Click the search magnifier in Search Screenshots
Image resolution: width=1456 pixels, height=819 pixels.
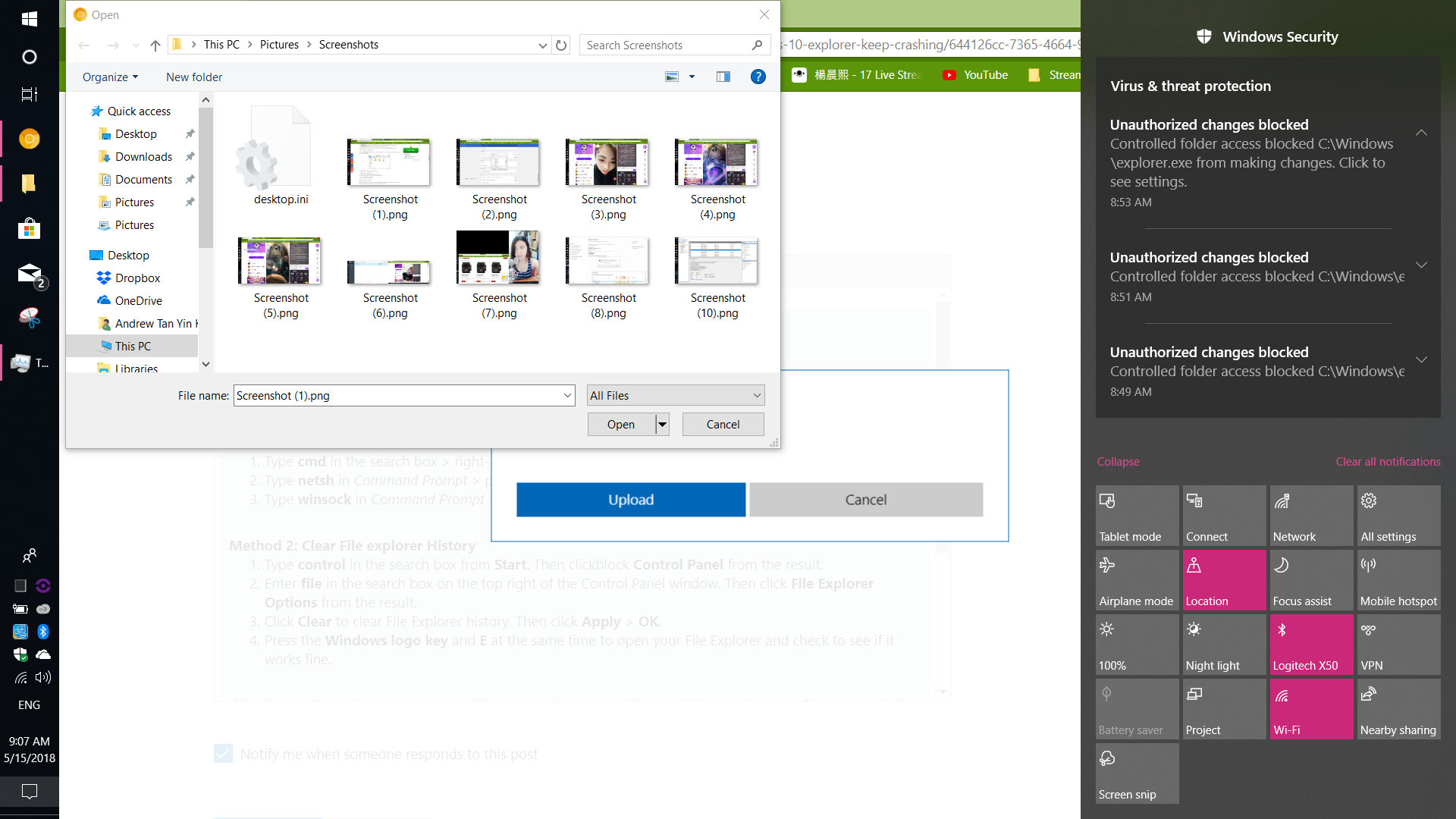point(756,45)
